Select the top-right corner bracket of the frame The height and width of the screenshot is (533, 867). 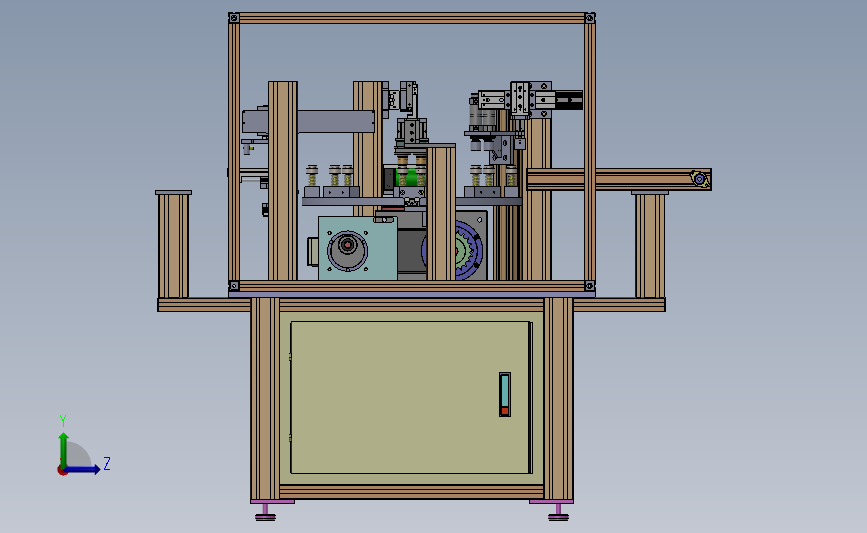click(590, 18)
